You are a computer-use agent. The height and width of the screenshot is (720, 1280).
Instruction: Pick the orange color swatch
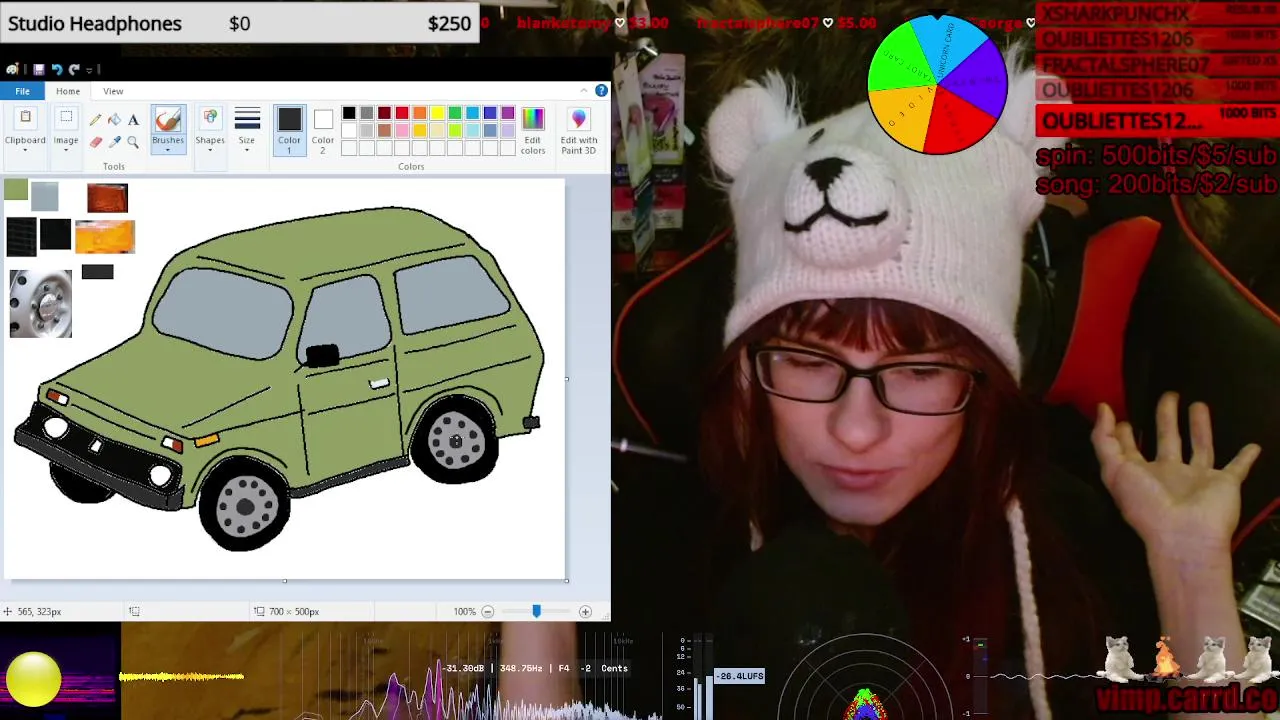pos(419,113)
